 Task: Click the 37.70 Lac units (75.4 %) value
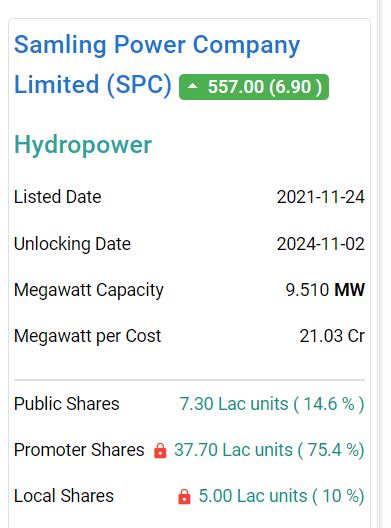[x=269, y=450]
